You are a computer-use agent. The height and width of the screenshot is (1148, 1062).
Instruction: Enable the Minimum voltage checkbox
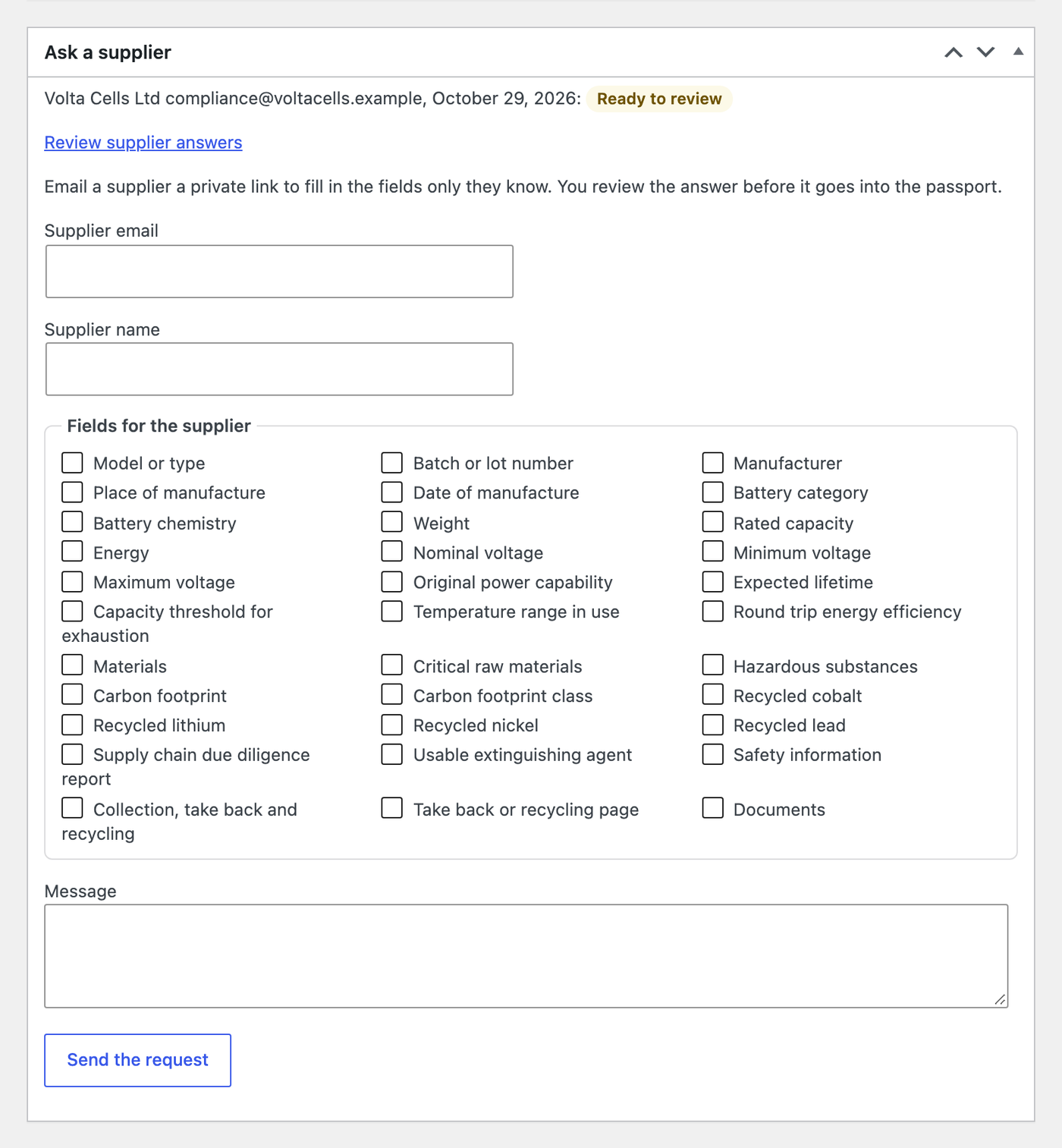tap(713, 552)
